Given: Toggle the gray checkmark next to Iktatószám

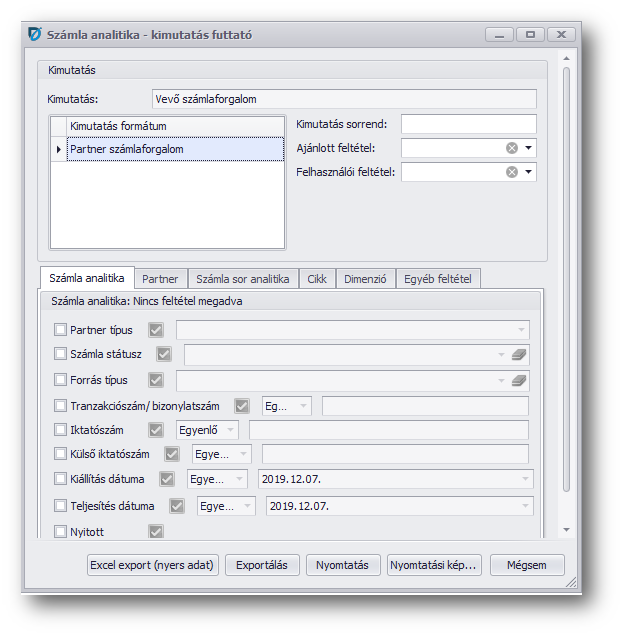Looking at the screenshot, I should (x=156, y=430).
